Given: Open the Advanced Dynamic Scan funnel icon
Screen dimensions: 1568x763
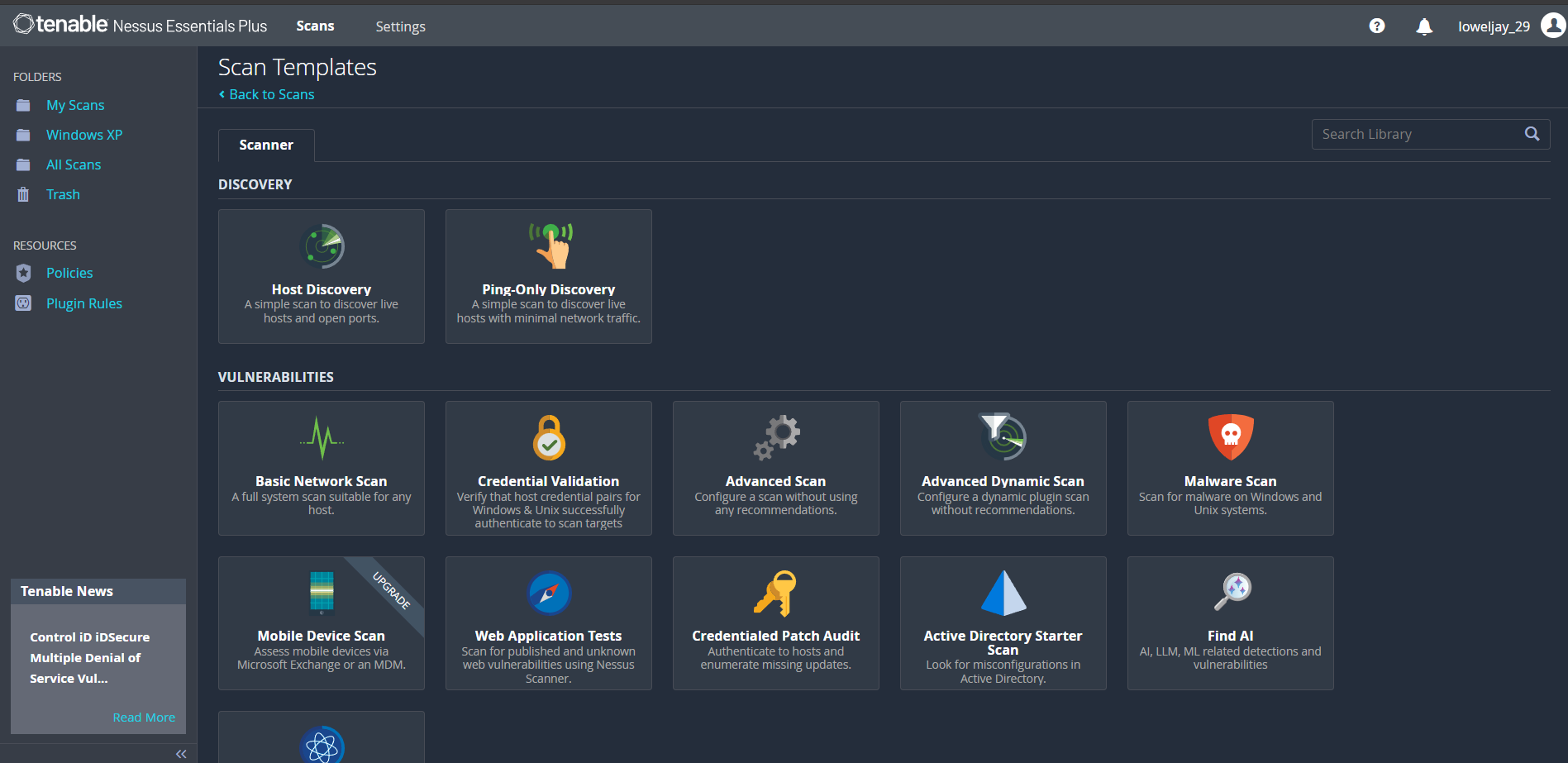Looking at the screenshot, I should (x=1003, y=436).
